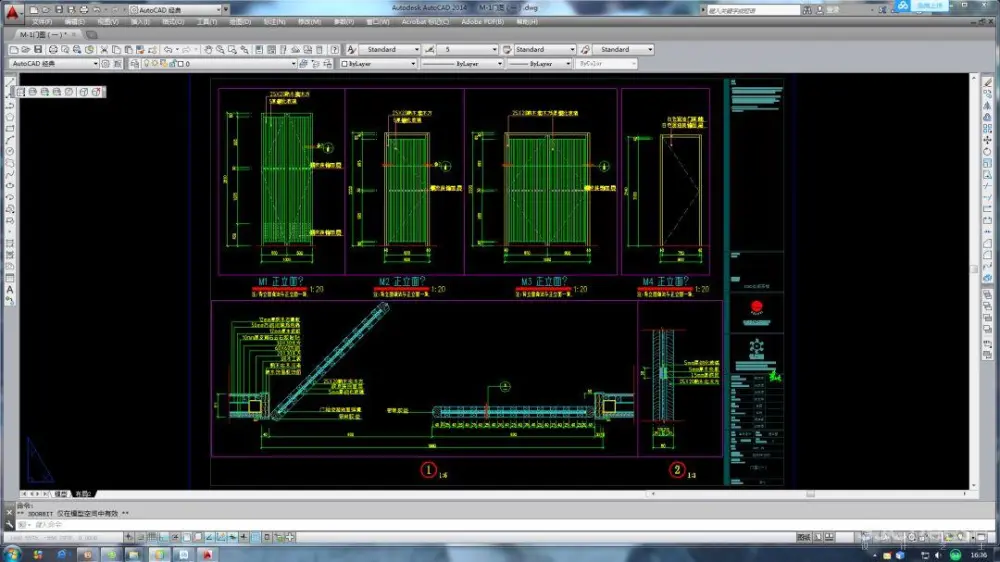Activate the Pan hand tool

(207, 49)
